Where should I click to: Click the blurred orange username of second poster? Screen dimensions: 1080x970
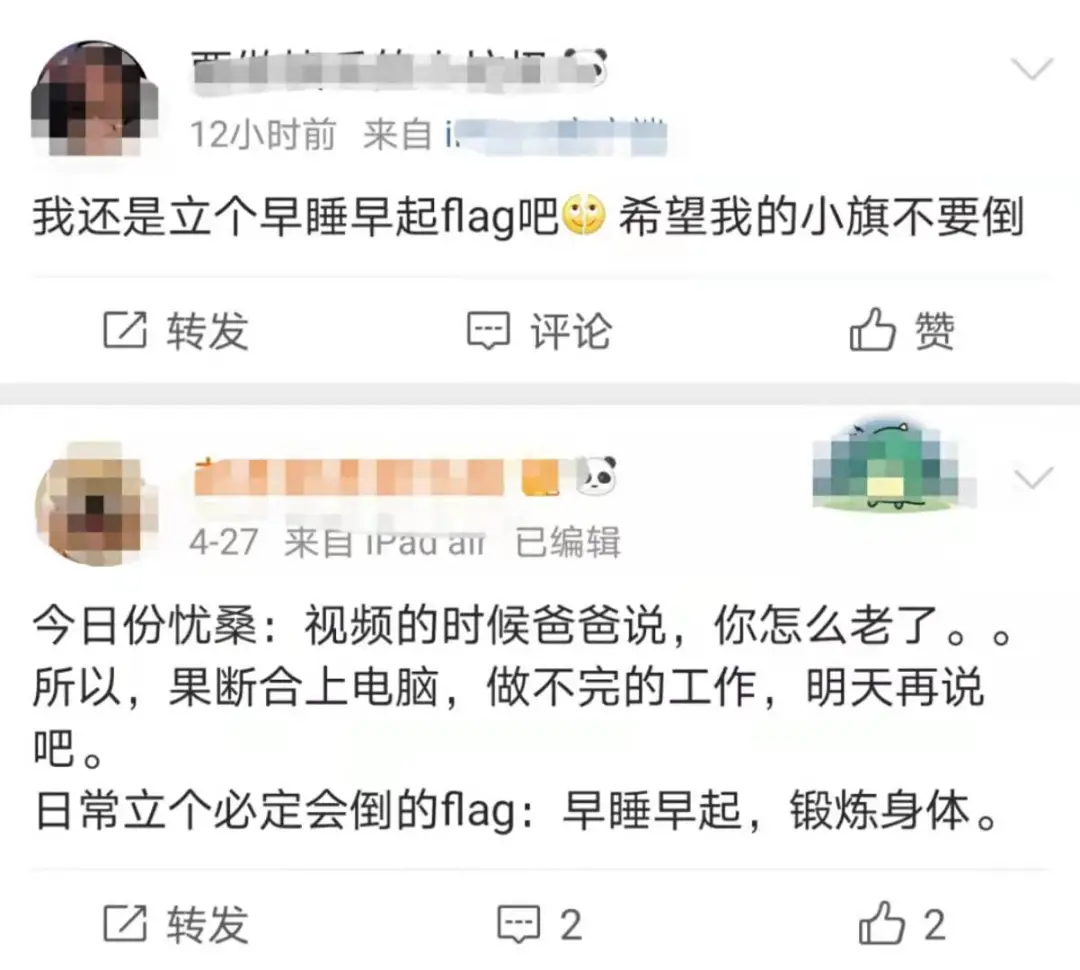click(x=377, y=477)
